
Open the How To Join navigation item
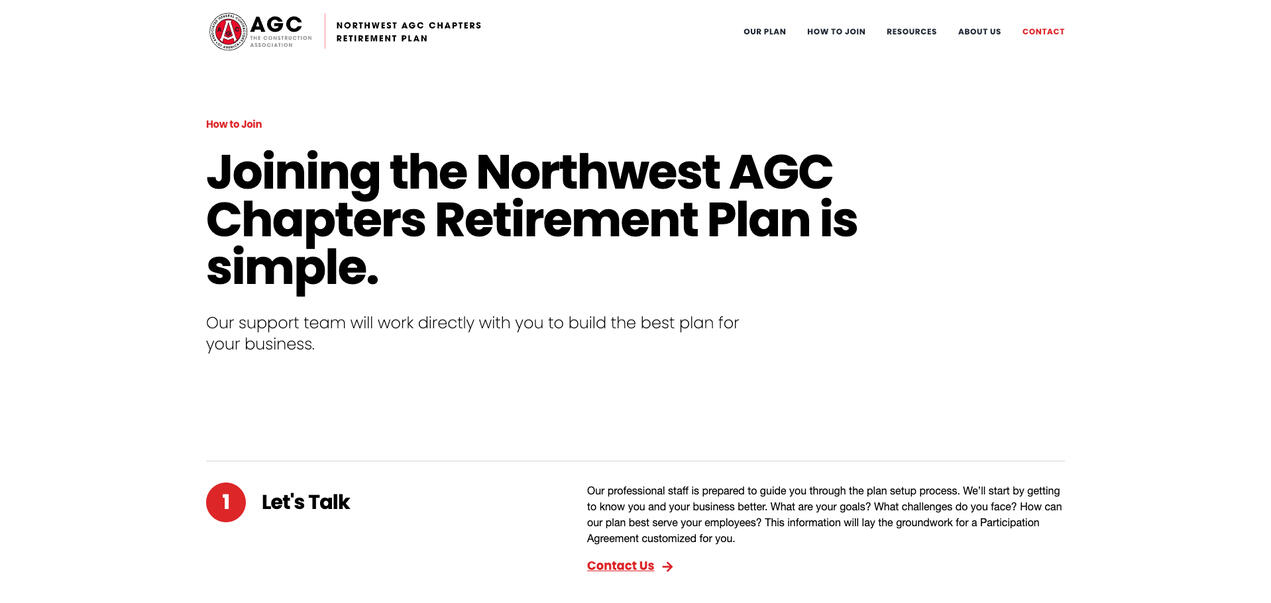tap(836, 32)
